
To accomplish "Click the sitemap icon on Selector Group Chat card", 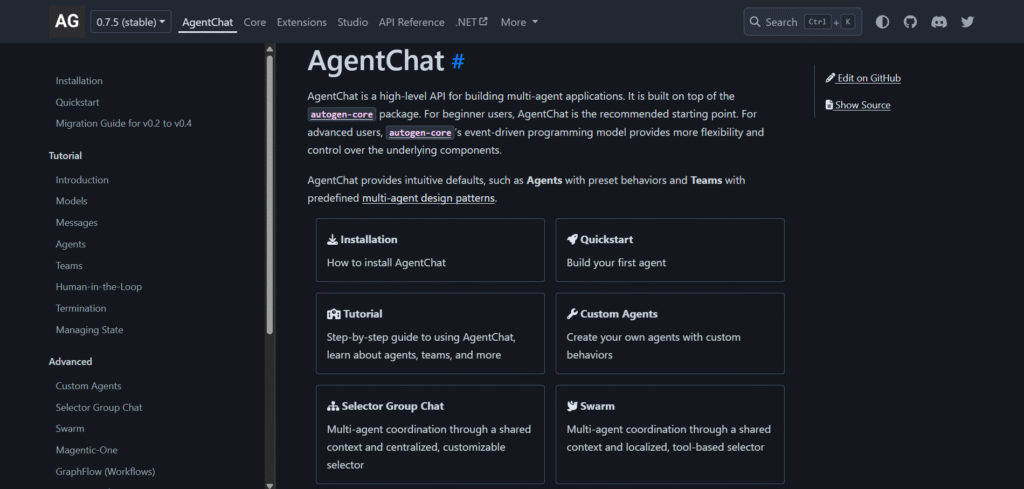I will pyautogui.click(x=333, y=406).
